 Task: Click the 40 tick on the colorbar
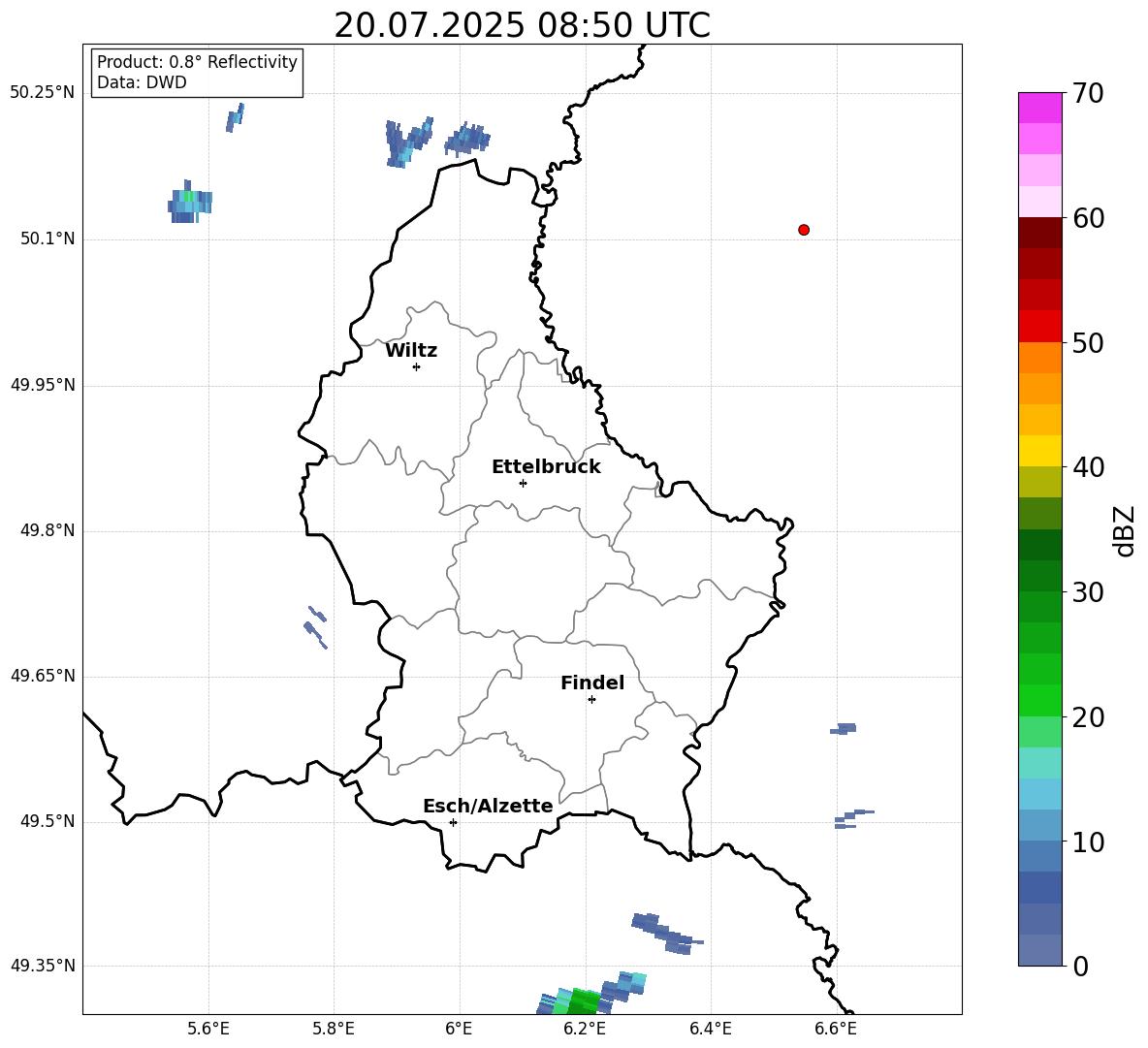click(1088, 467)
